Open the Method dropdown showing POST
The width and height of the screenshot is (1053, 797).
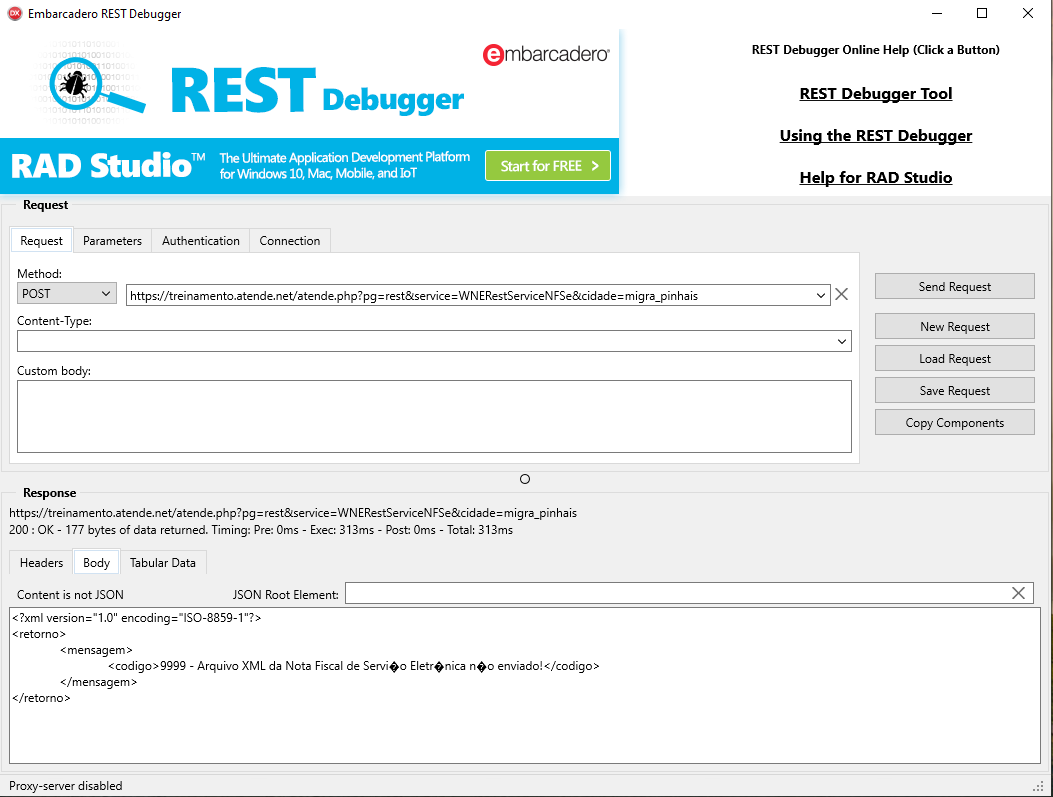pos(66,293)
